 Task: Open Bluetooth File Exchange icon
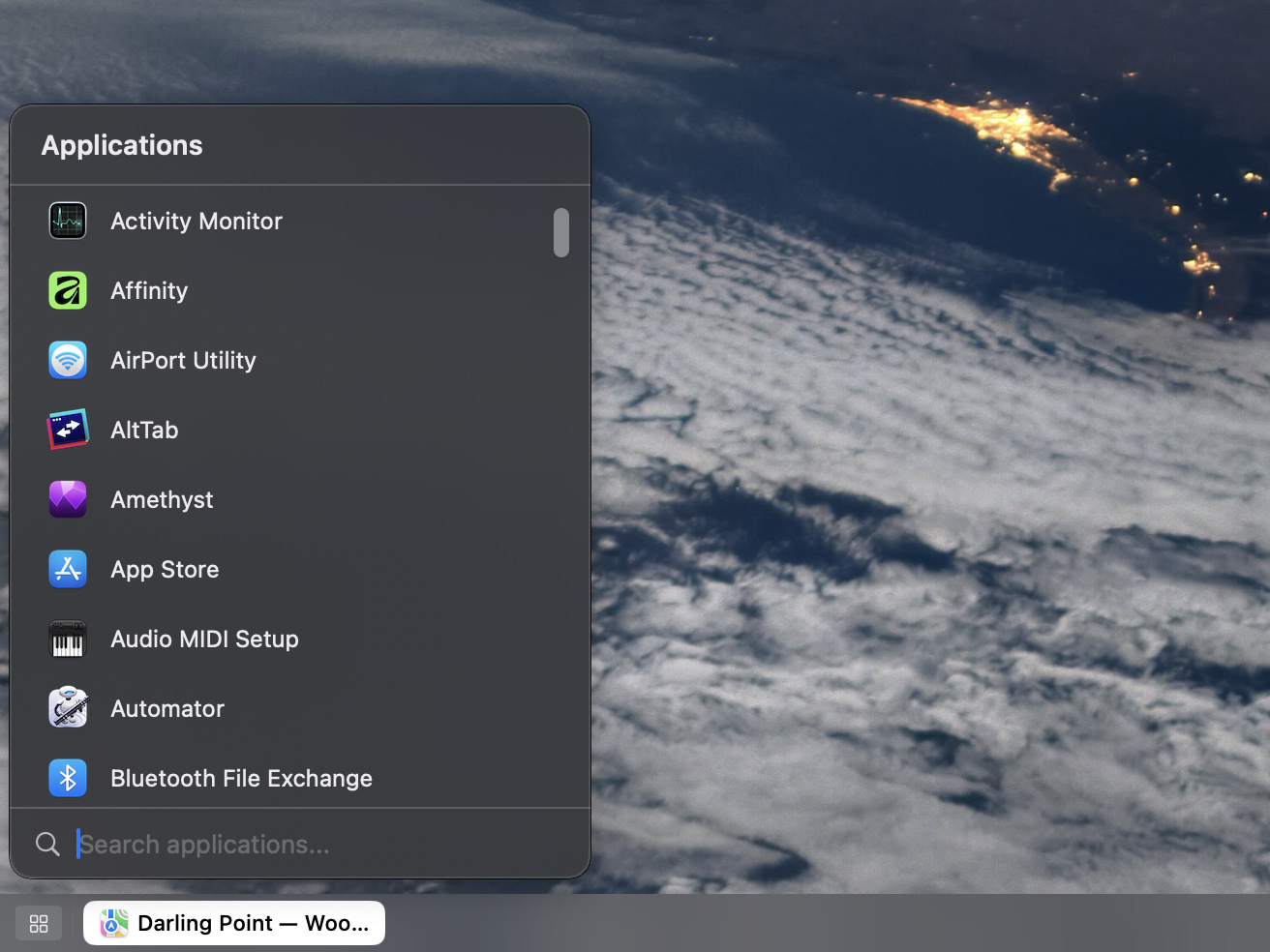click(x=67, y=778)
